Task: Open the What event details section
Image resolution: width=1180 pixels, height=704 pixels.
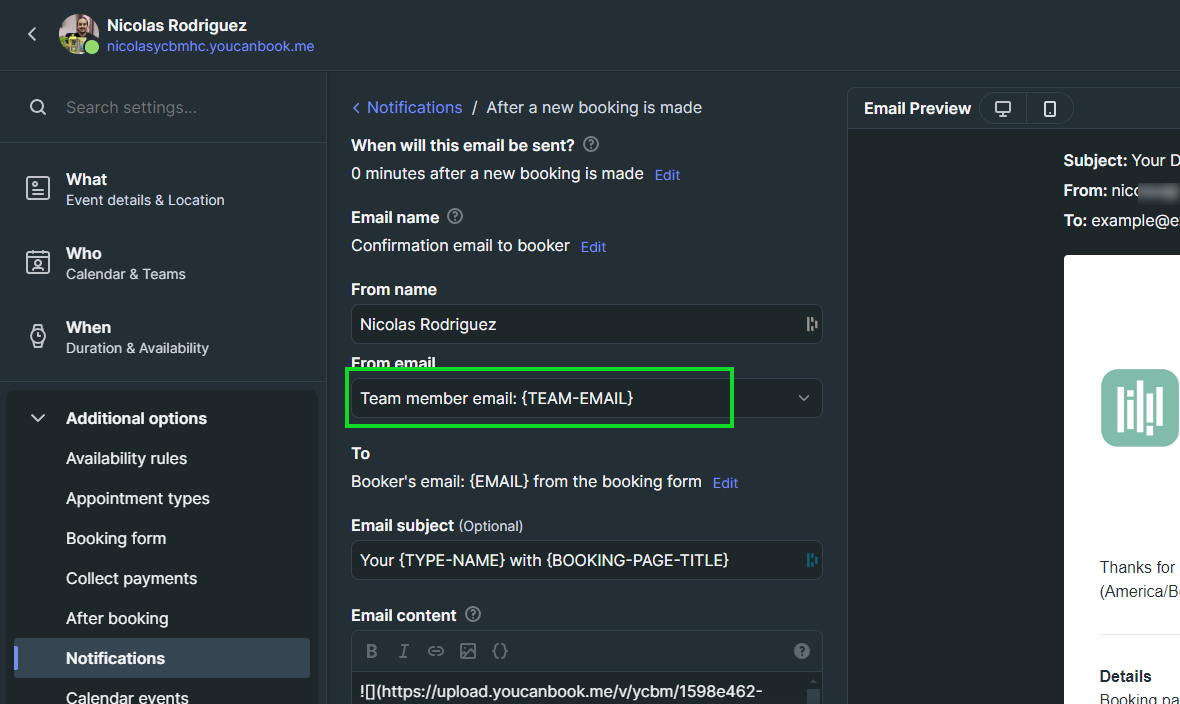Action: coord(163,189)
